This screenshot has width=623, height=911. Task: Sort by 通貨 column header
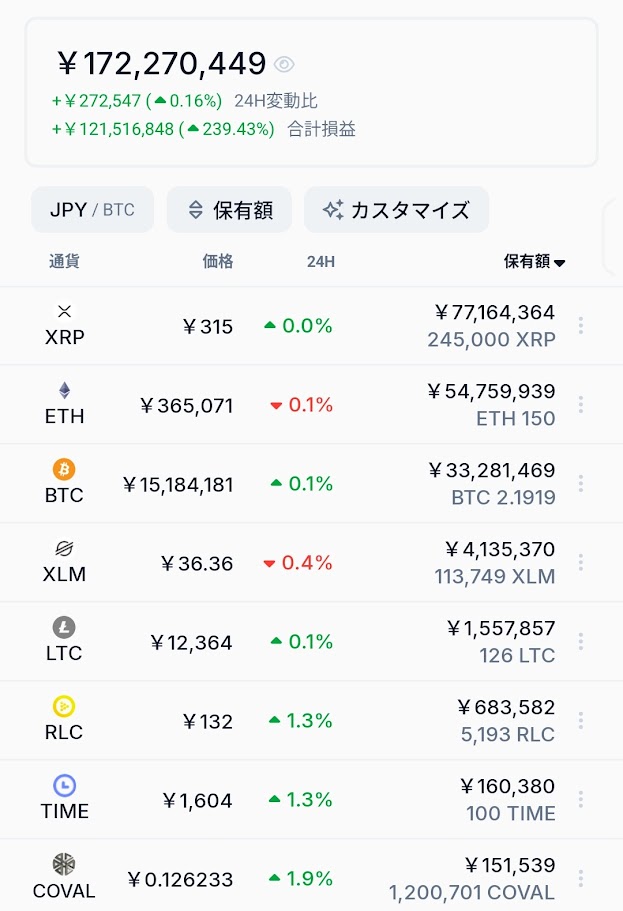[65, 261]
